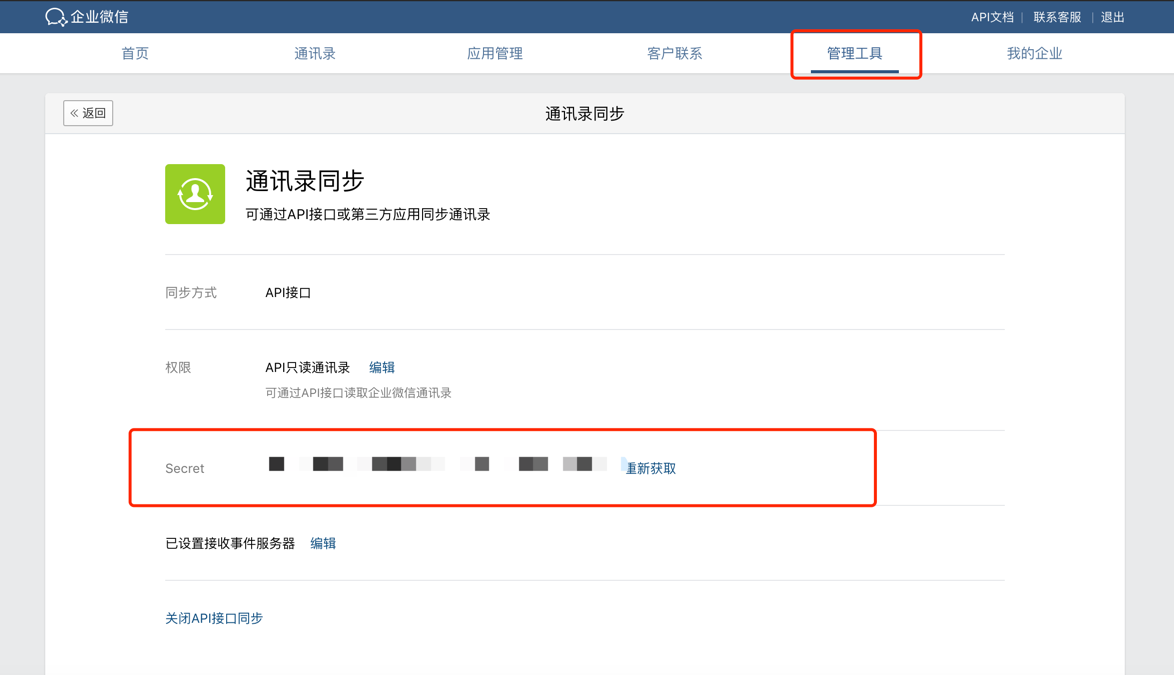
Task: Log out via 退出
Action: pyautogui.click(x=1112, y=17)
